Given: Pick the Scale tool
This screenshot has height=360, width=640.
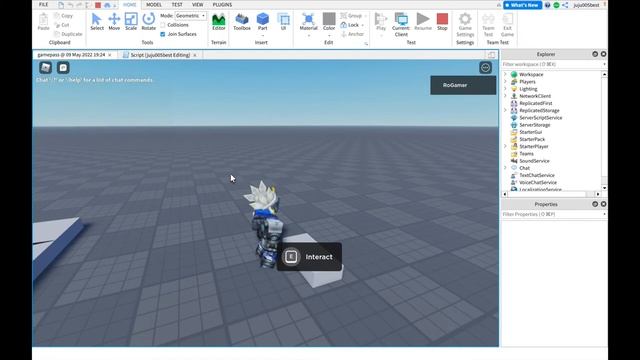Looking at the screenshot, I should (x=131, y=22).
